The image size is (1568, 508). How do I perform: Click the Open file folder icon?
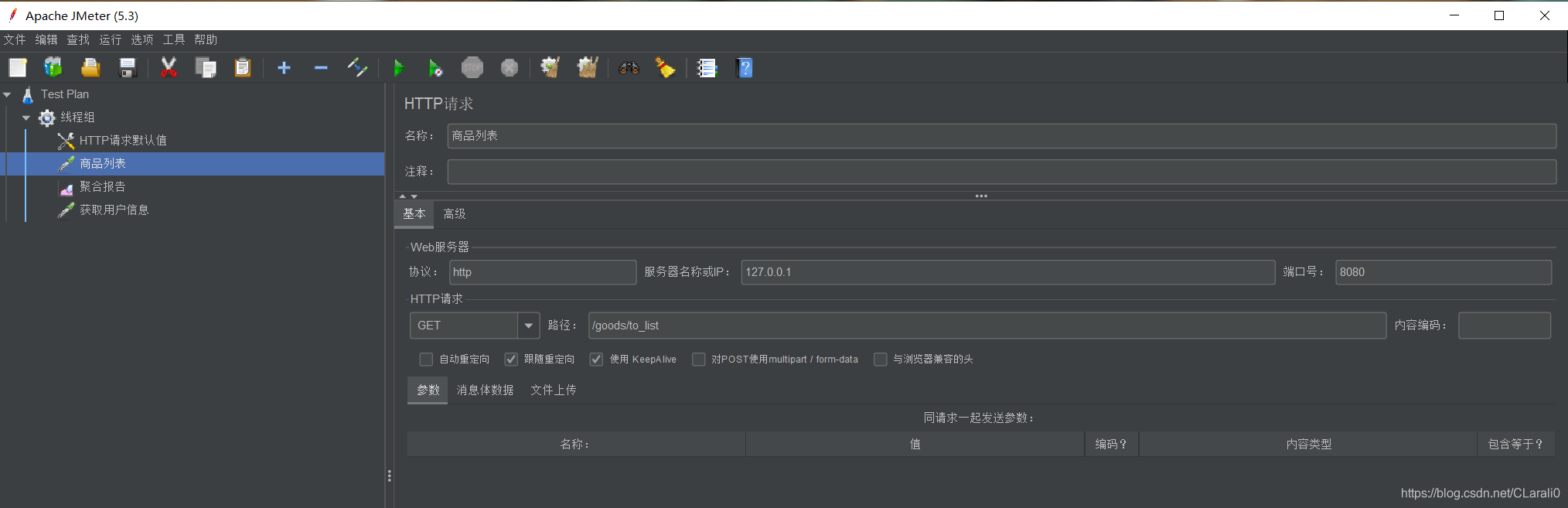point(90,68)
